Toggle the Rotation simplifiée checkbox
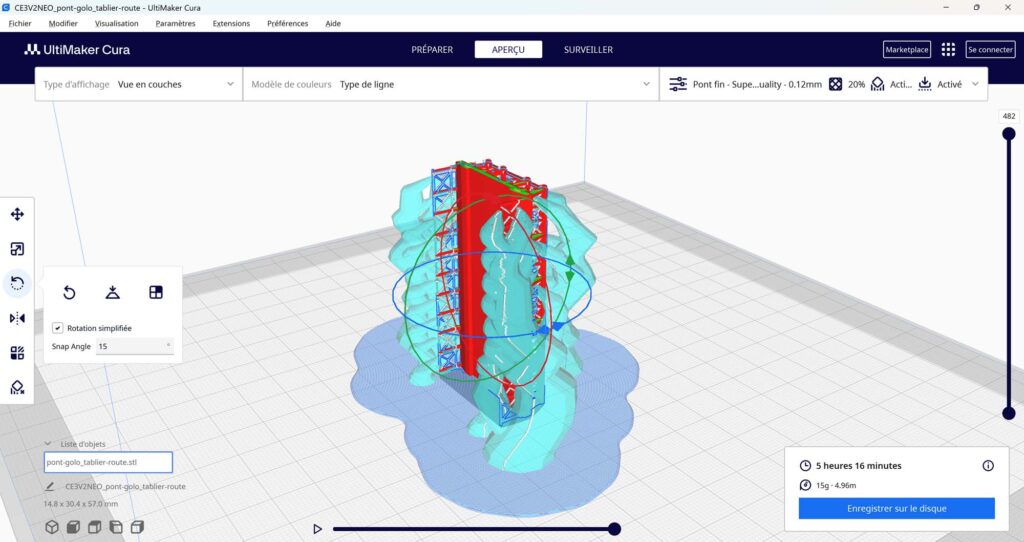Viewport: 1024px width, 542px height. pos(58,328)
